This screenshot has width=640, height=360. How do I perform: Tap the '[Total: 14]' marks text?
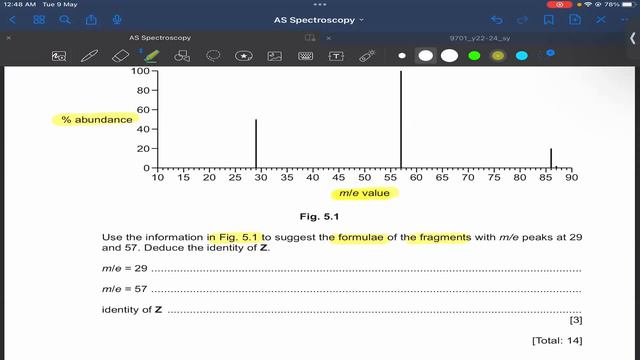(557, 340)
